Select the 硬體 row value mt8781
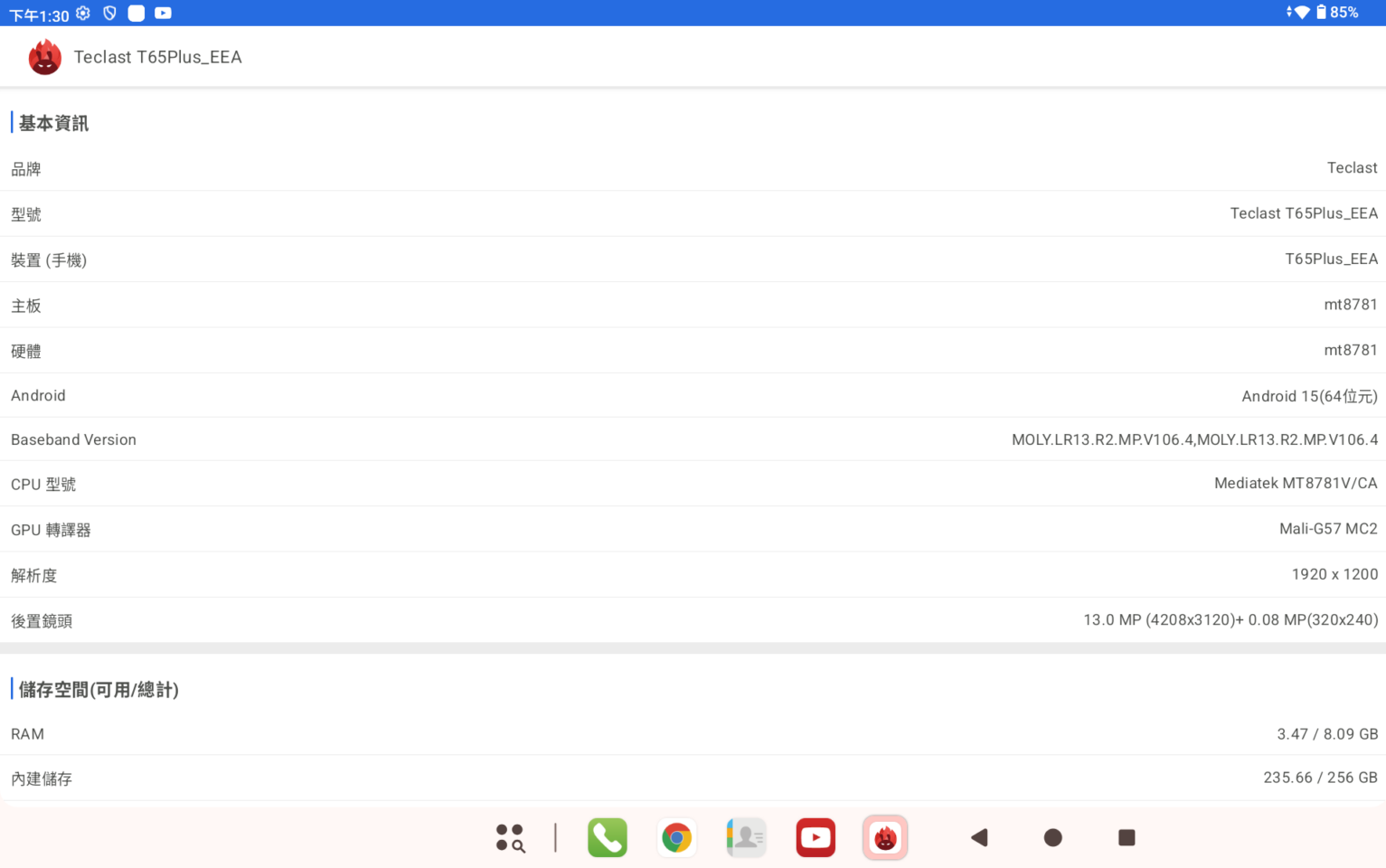The height and width of the screenshot is (868, 1386). 1351,350
